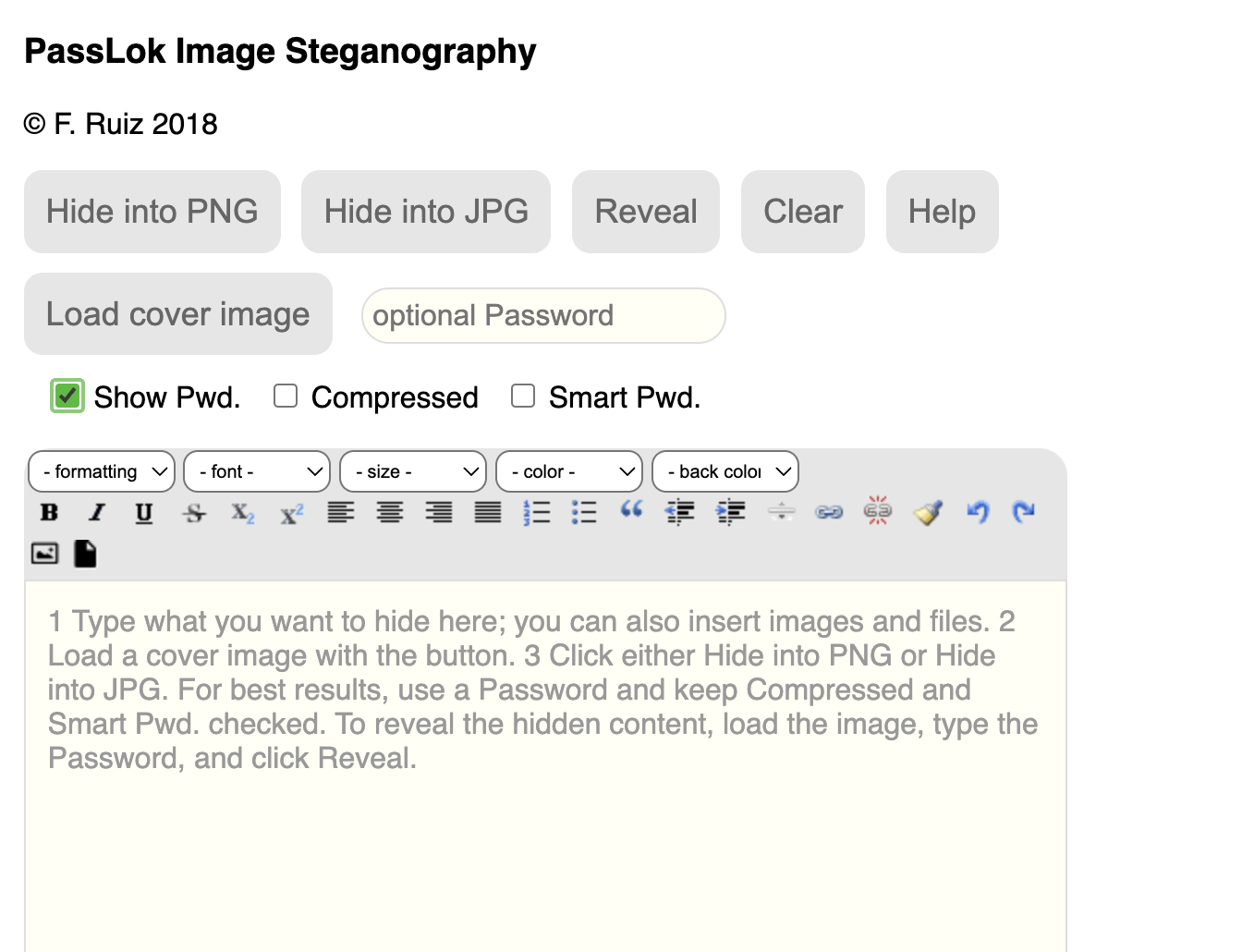Insert a block quote
Viewport: 1242px width, 952px height.
(632, 510)
